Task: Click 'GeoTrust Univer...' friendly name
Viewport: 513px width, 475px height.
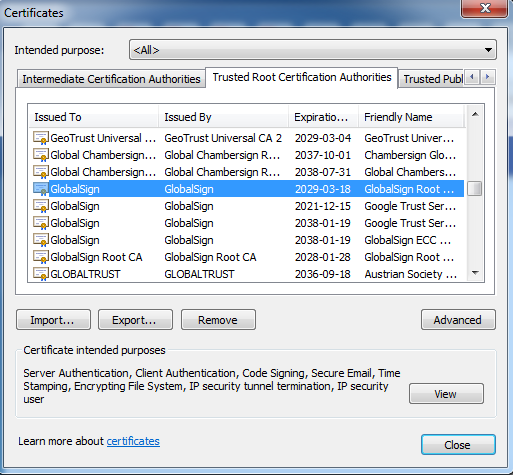Action: [409, 138]
